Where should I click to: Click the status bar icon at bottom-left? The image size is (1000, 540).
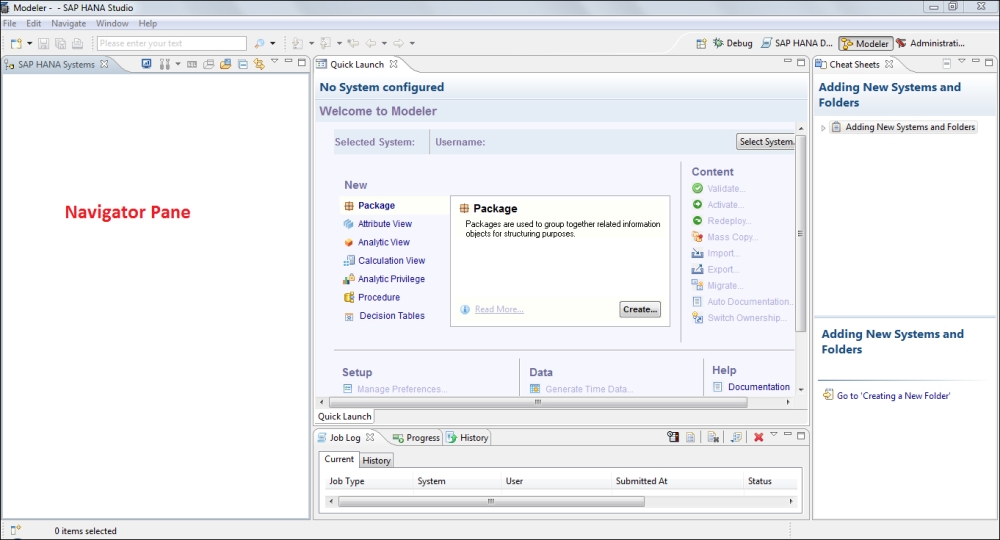point(16,530)
